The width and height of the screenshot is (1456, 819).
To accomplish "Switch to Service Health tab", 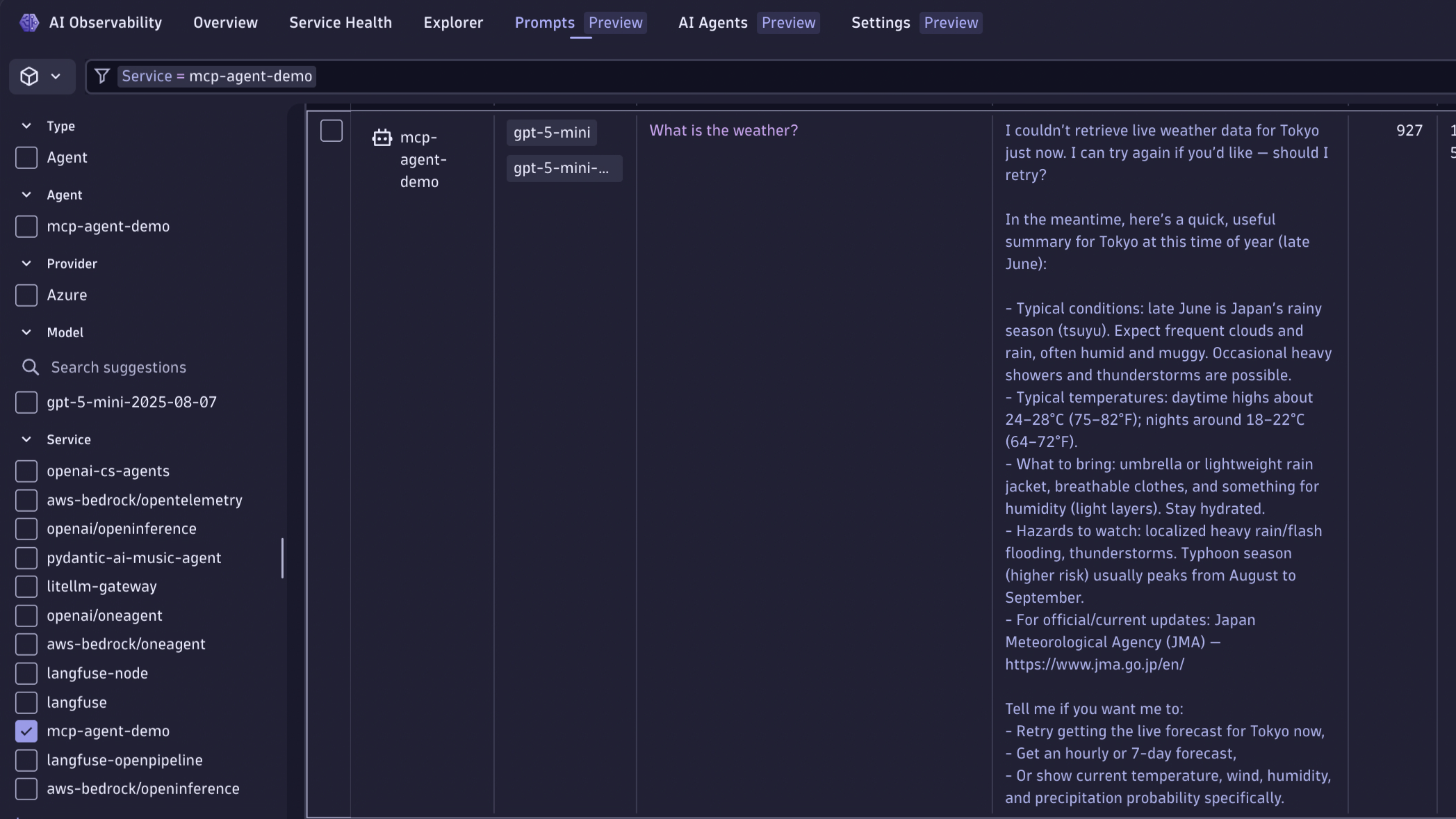I will [341, 22].
